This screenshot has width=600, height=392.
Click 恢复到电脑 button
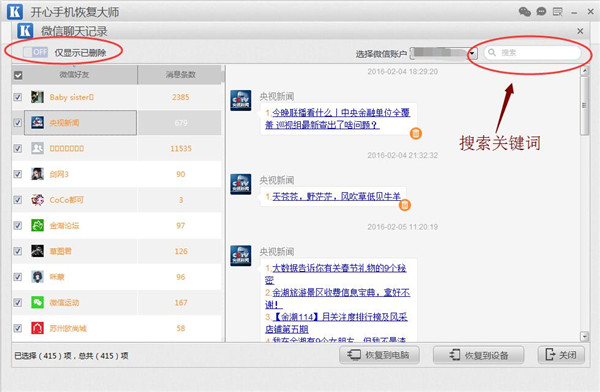tap(379, 355)
